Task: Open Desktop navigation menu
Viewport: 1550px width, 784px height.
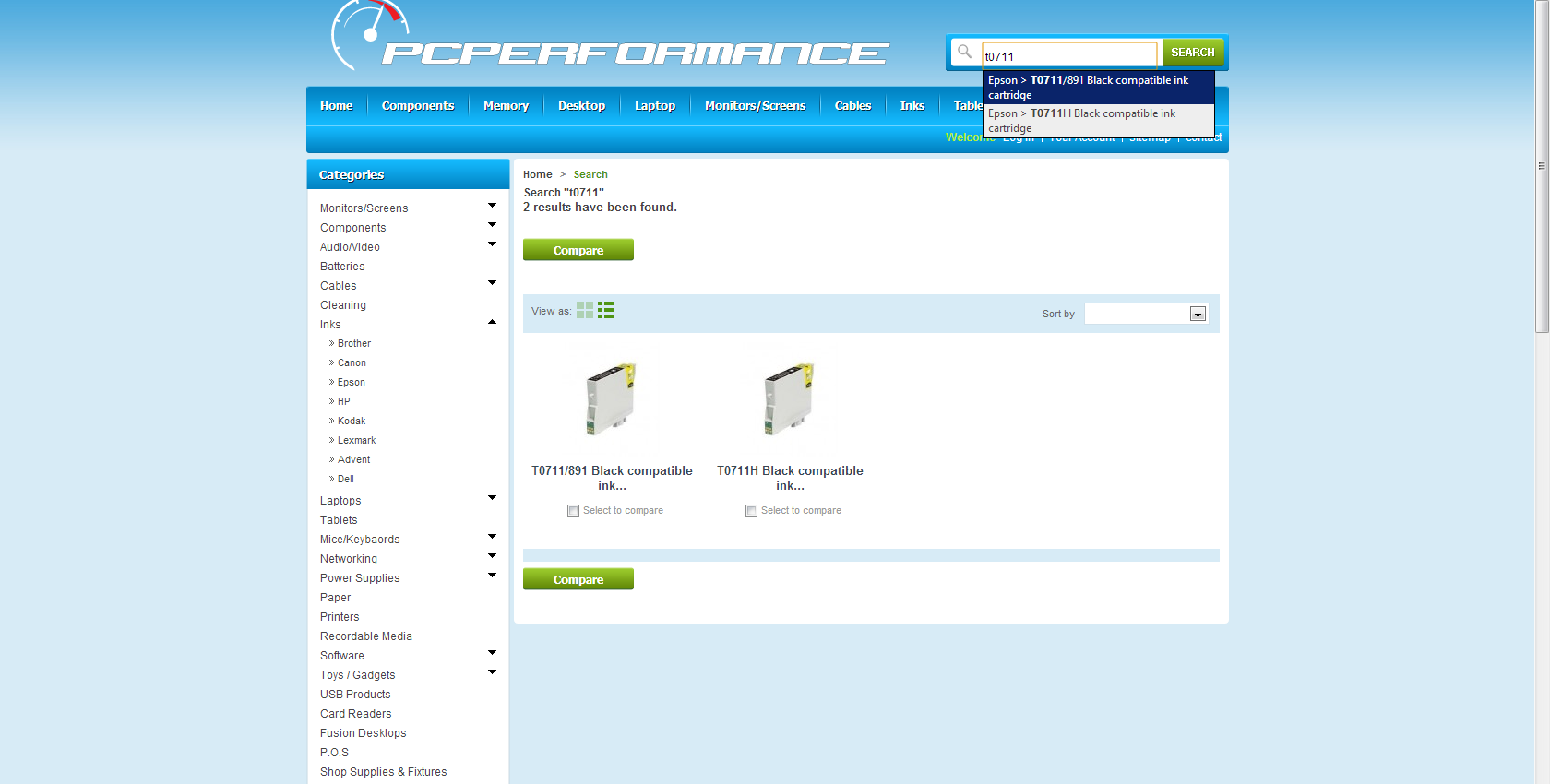Action: (582, 106)
